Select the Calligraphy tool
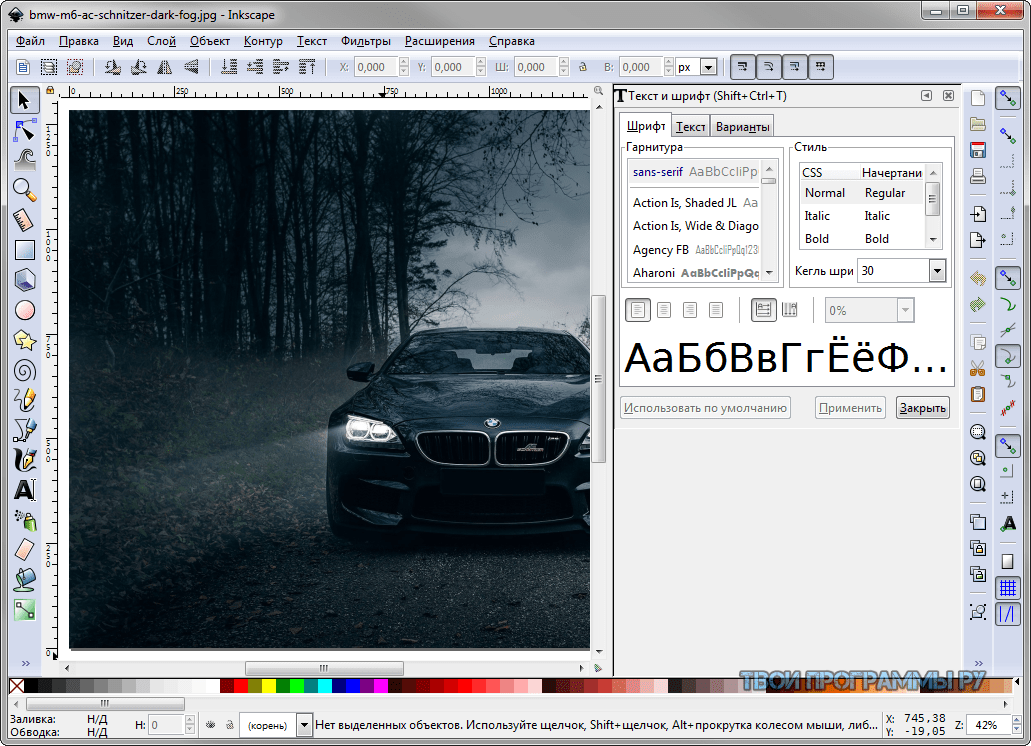The image size is (1031, 746). (x=24, y=459)
